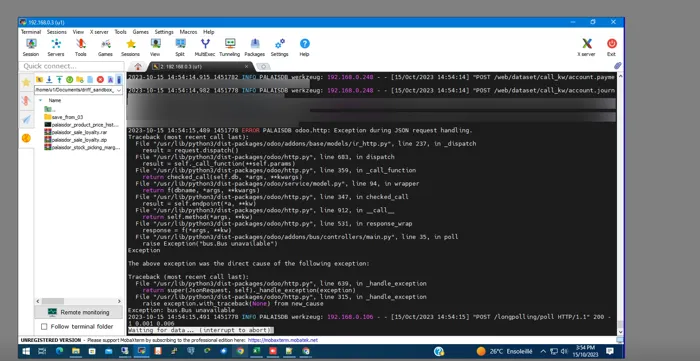Click the SFTP parent folder icon
700x361 pixels.
(39, 79)
